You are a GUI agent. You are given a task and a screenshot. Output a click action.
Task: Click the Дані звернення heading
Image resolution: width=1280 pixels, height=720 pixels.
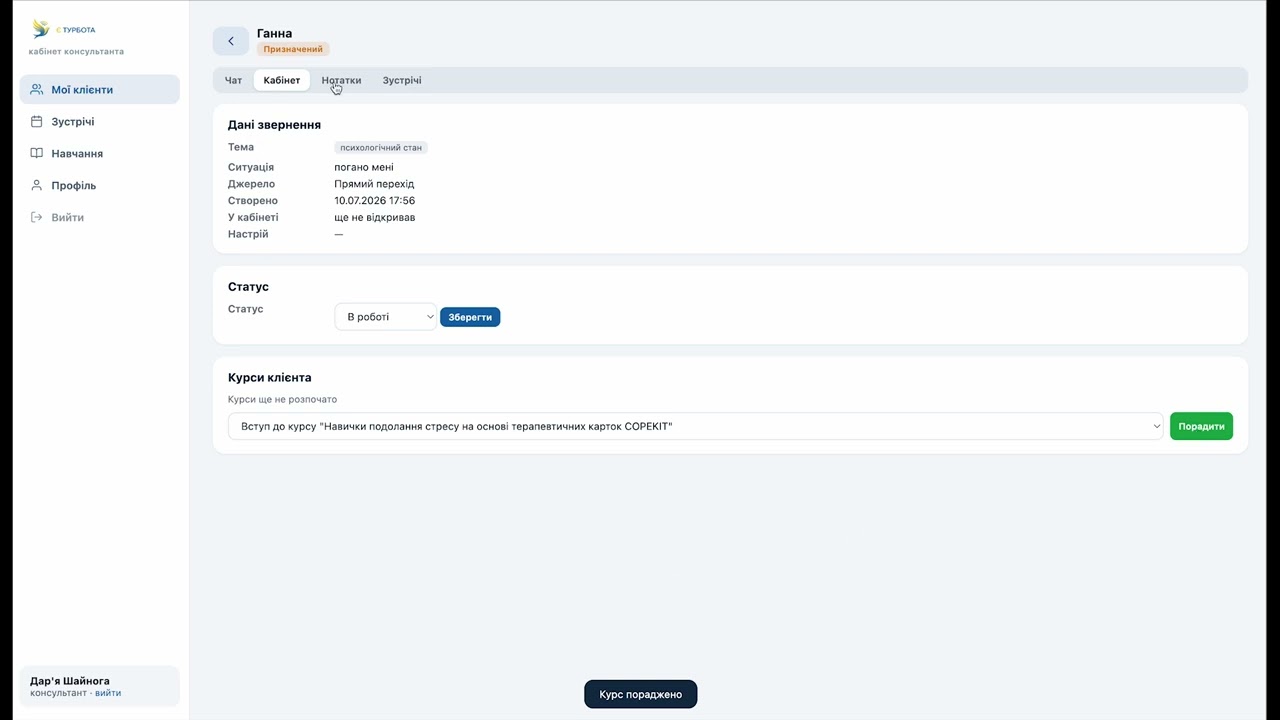(274, 125)
